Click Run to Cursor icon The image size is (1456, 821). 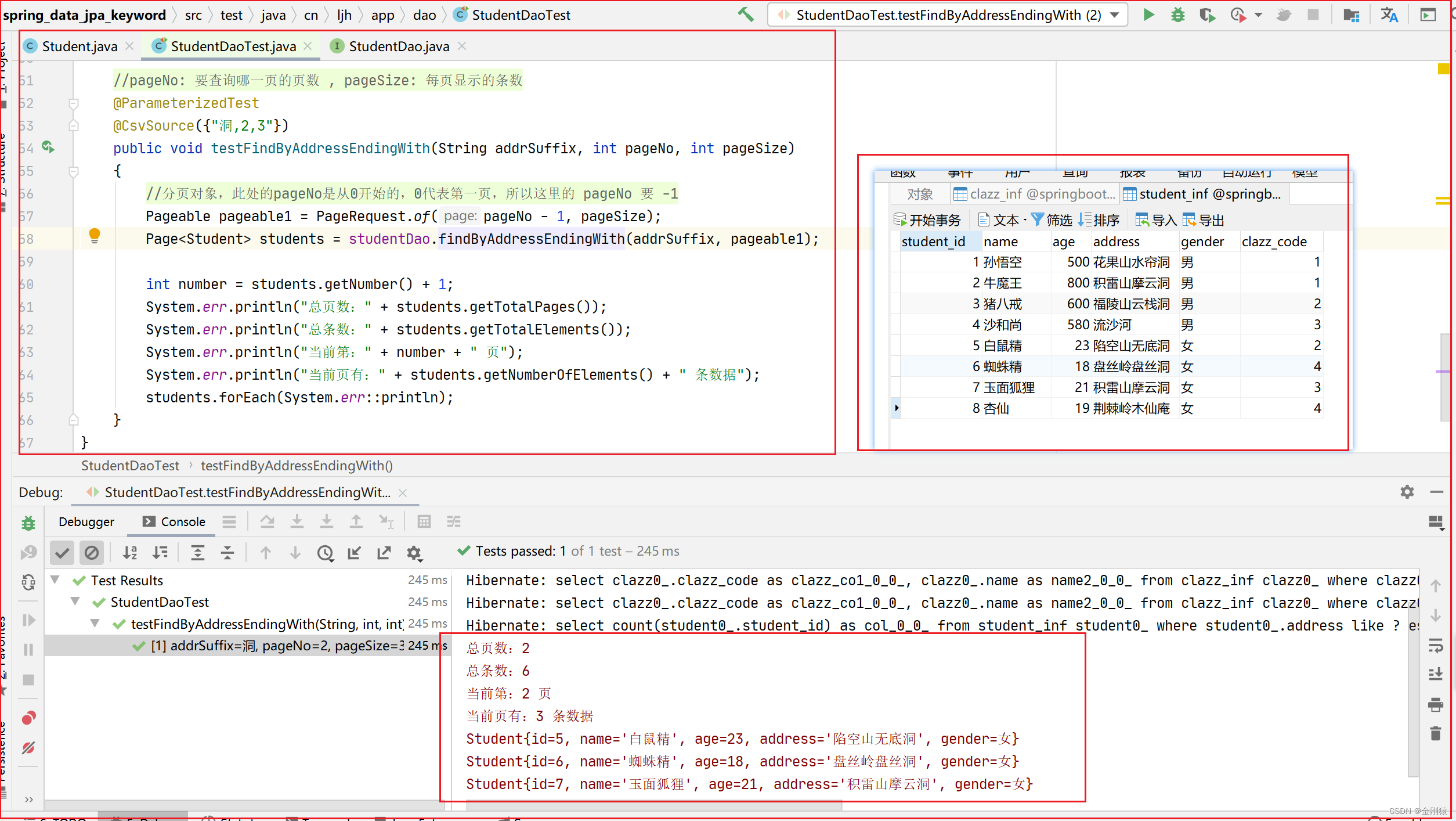point(386,522)
